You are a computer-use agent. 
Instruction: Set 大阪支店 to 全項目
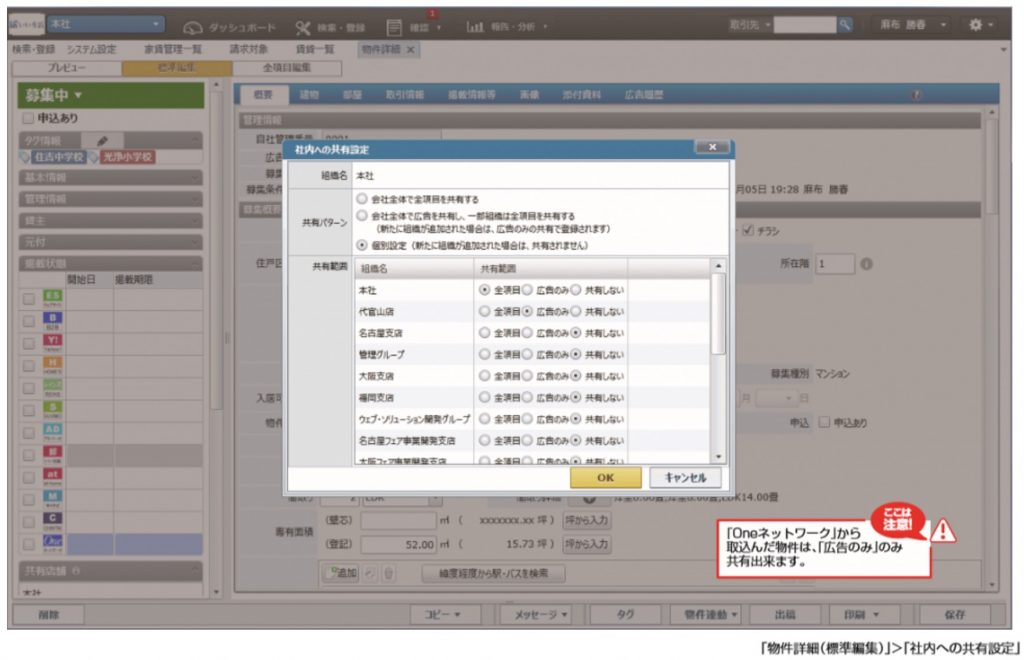tap(484, 376)
